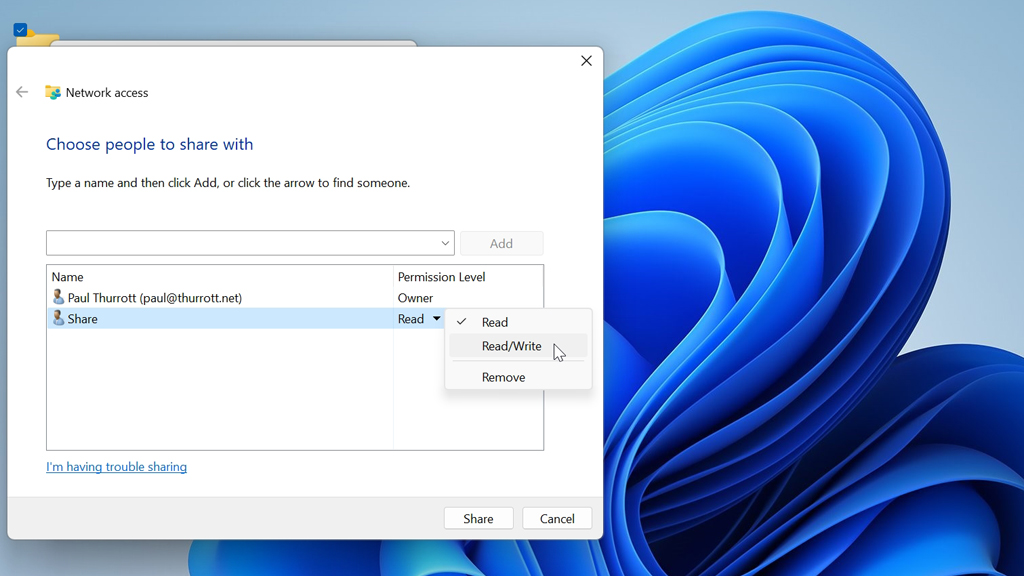Click the folder icon behind the dialog
Viewport: 1024px width, 576px height.
pyautogui.click(x=40, y=39)
